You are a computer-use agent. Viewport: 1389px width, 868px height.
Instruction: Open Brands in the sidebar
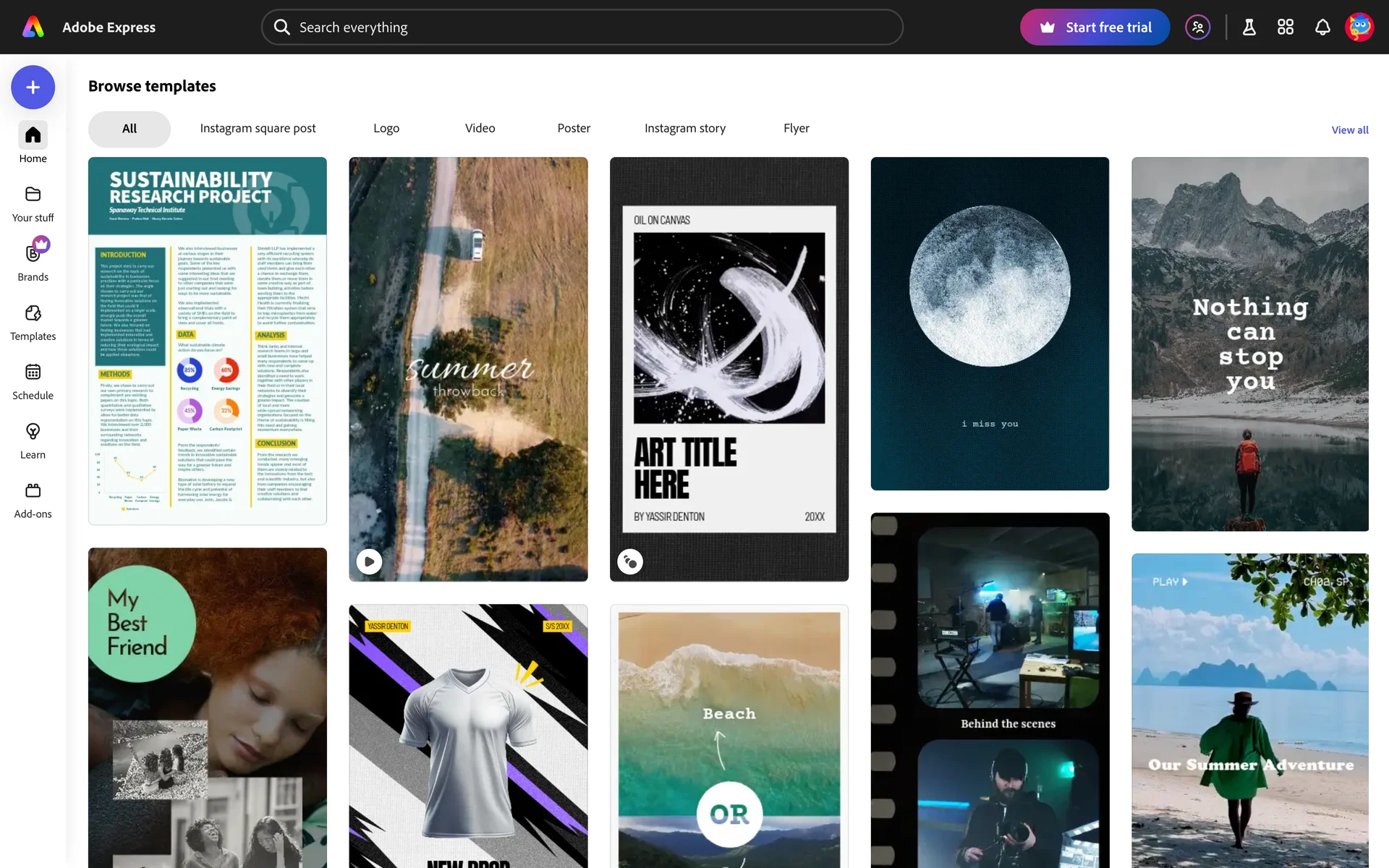coord(33,263)
